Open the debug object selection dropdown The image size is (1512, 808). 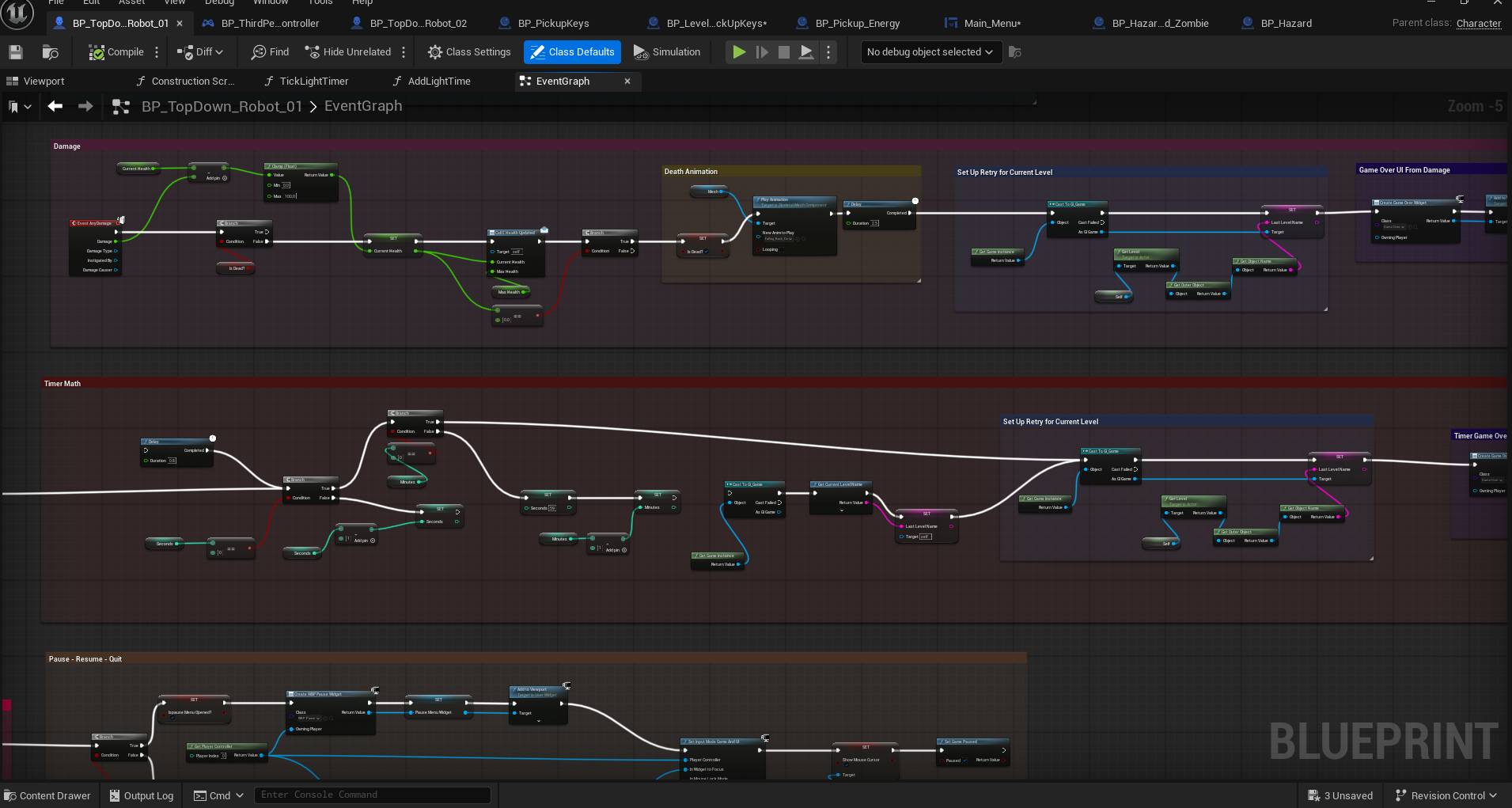point(930,52)
